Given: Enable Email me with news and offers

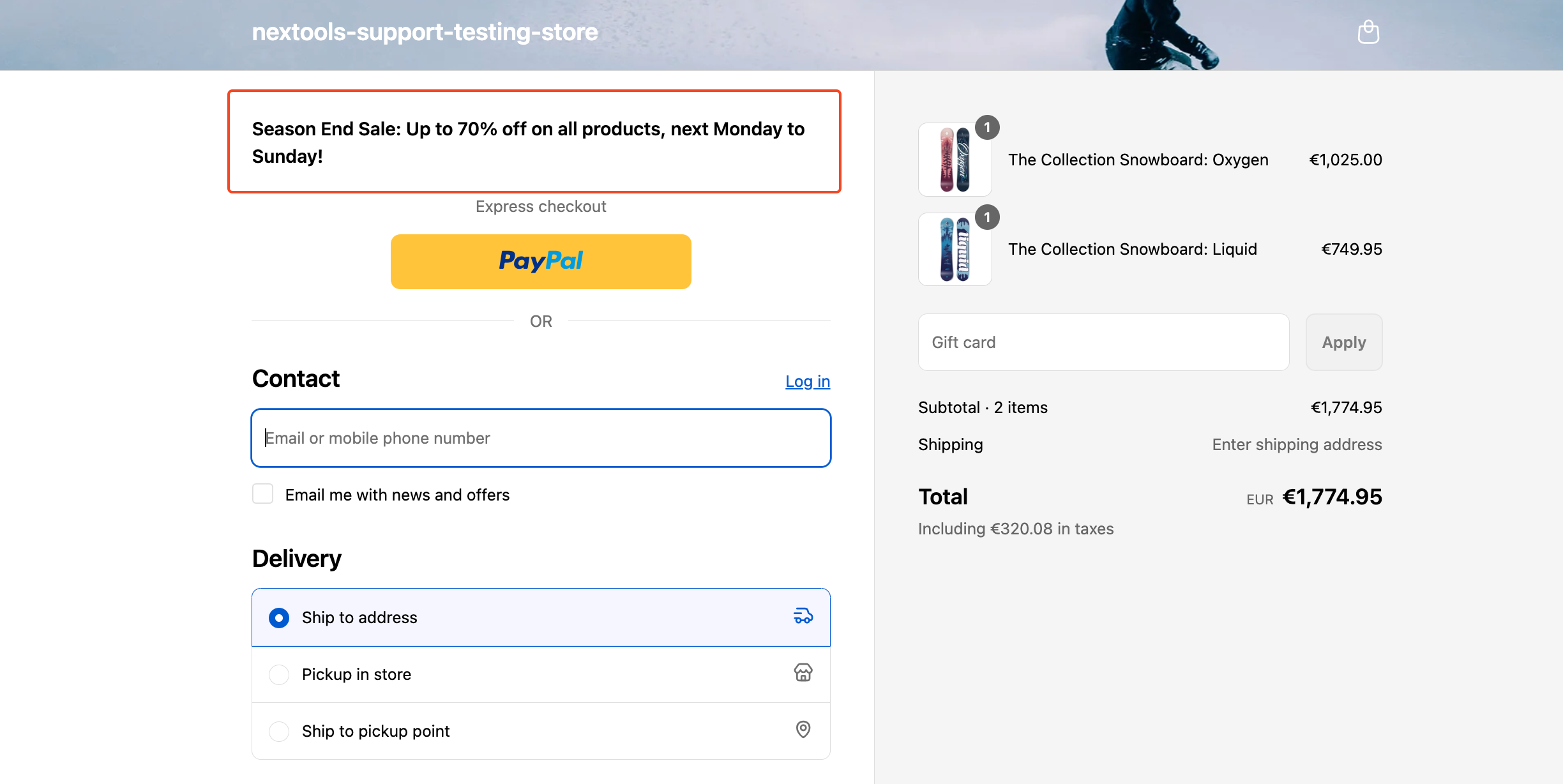Looking at the screenshot, I should click(262, 494).
